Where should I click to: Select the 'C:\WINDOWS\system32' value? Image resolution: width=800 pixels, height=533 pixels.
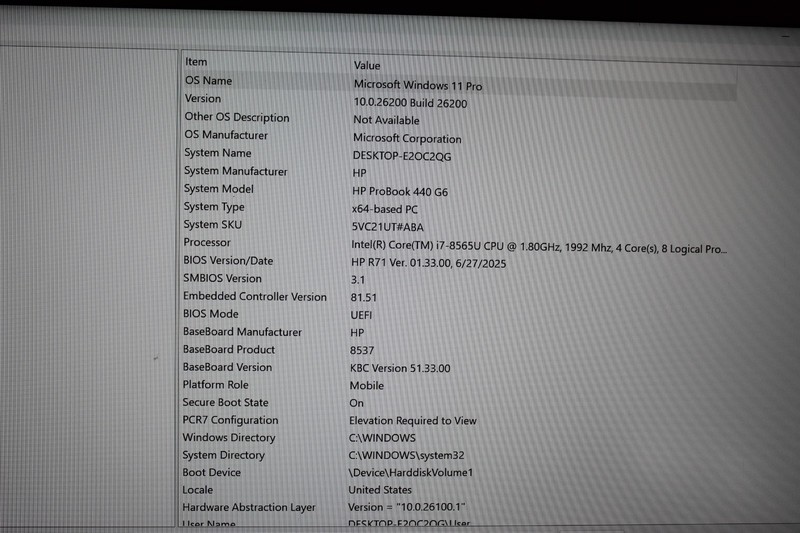click(x=406, y=455)
